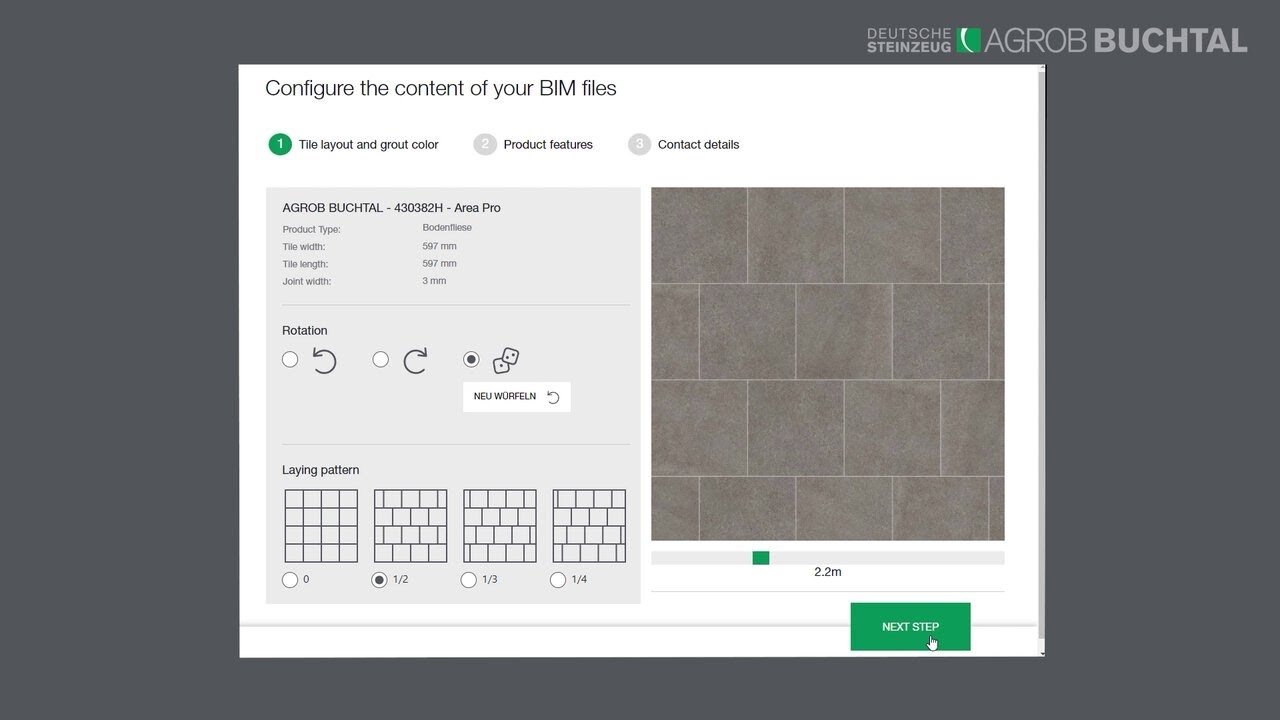Click the Configure the content of your BIM files heading
The width and height of the screenshot is (1280, 720).
(441, 88)
